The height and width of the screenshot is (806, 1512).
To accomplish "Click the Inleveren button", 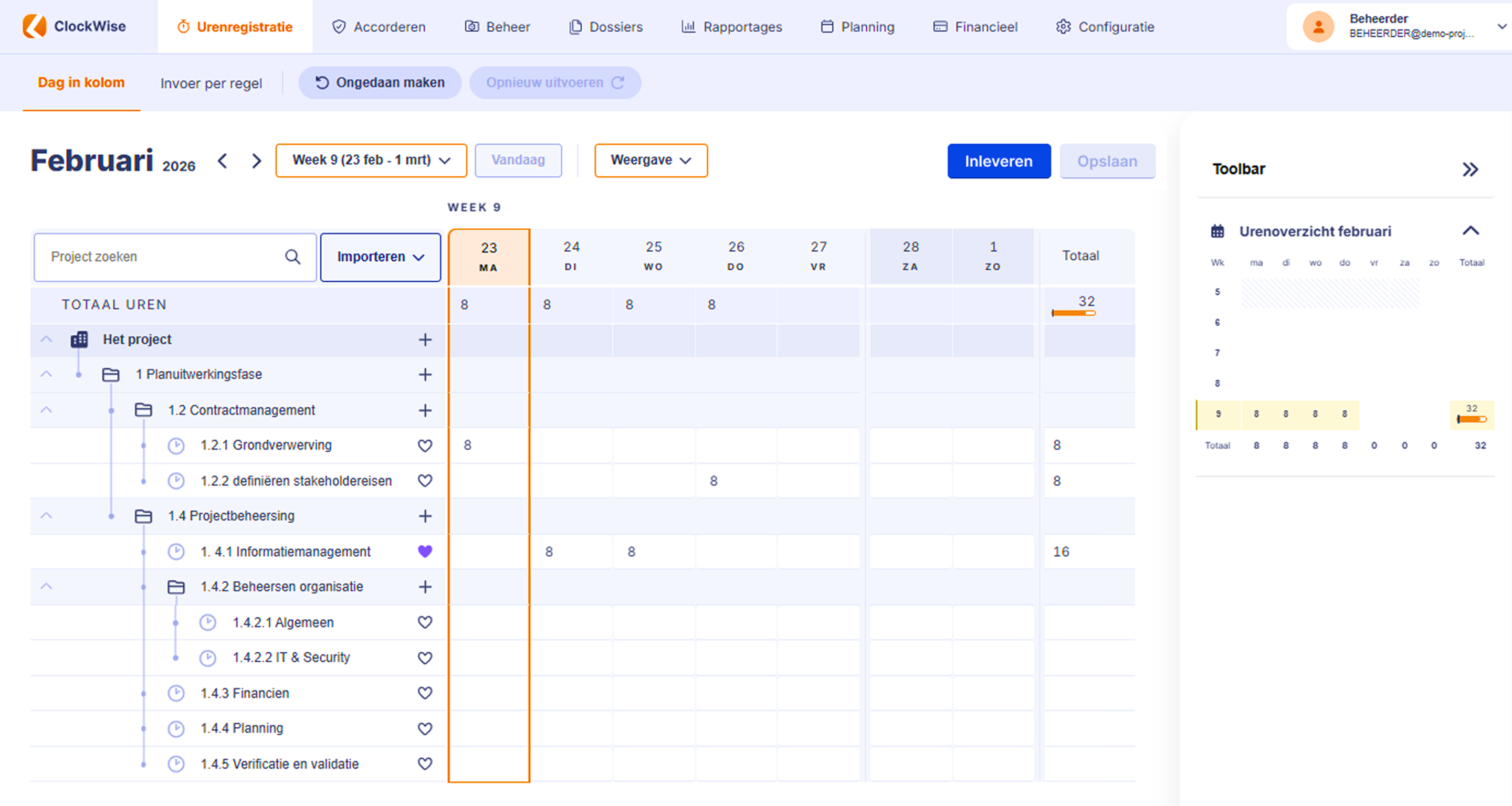I will pyautogui.click(x=999, y=161).
